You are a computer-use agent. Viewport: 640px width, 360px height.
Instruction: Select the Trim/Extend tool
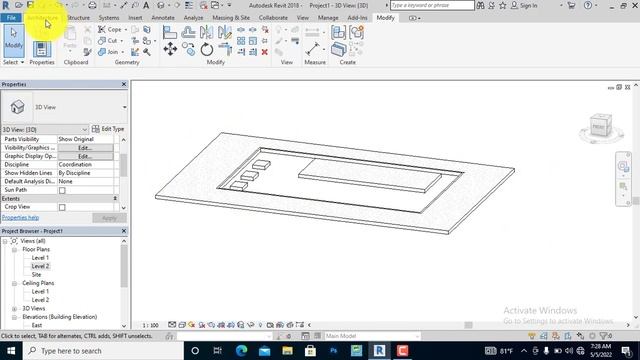pyautogui.click(x=224, y=49)
